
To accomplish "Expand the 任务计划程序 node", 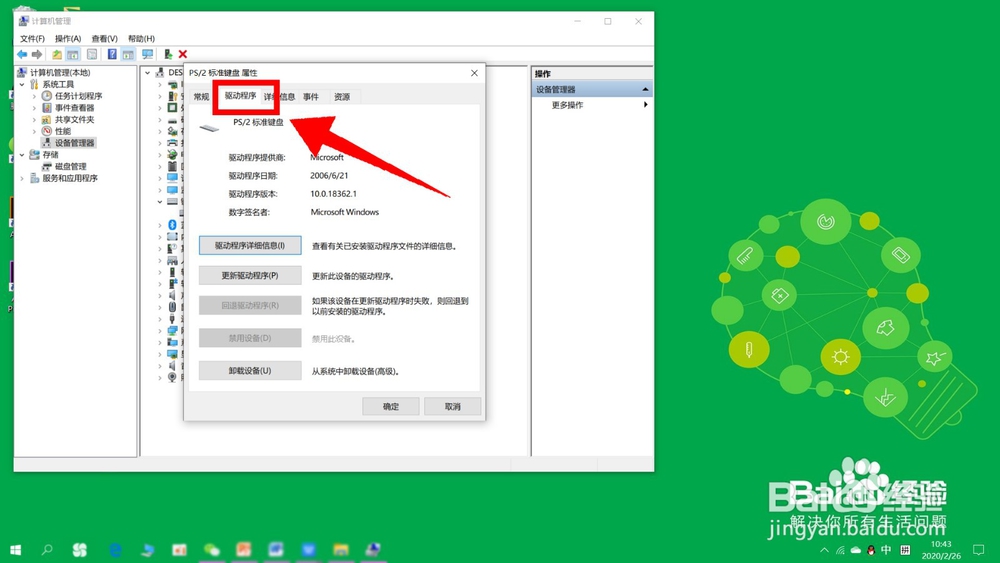I will [x=34, y=96].
